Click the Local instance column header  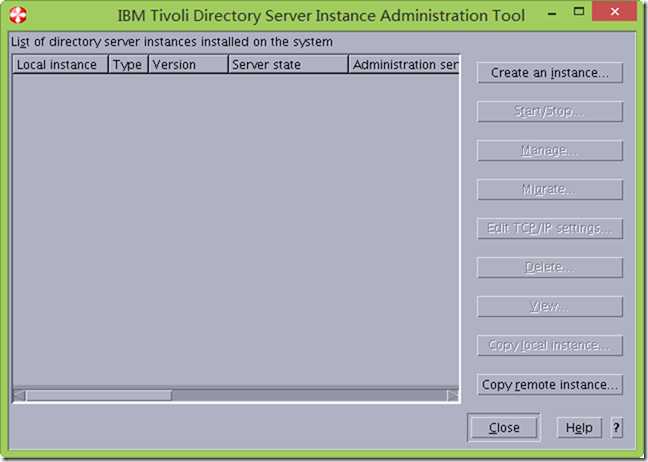(60, 64)
